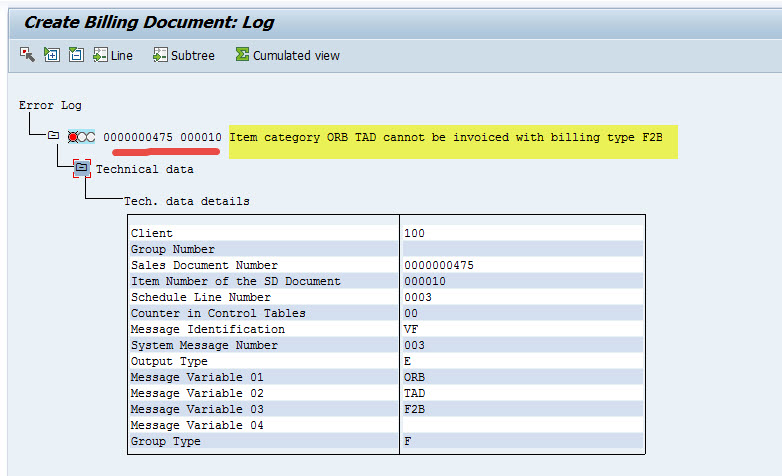Click the collapse-all toolbar icon
The height and width of the screenshot is (476, 782).
[x=76, y=54]
